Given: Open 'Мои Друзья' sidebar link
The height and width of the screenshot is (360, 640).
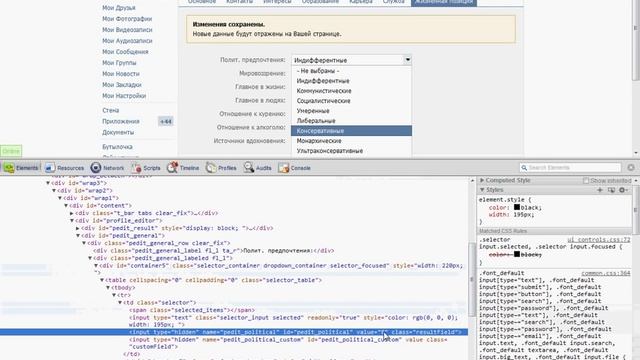Looking at the screenshot, I should [x=119, y=8].
